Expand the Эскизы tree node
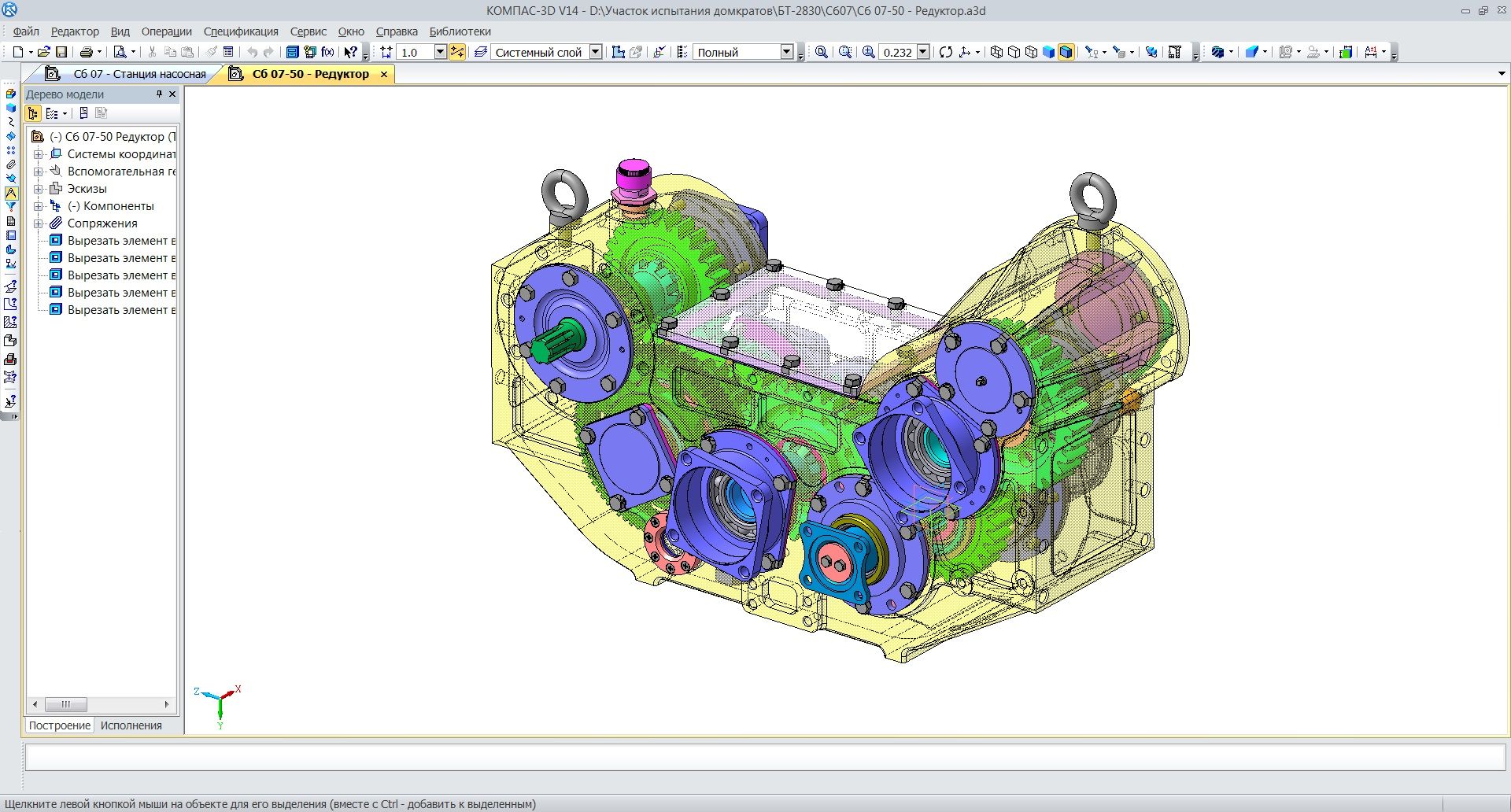Screen dimensions: 1511x812 click(38, 189)
